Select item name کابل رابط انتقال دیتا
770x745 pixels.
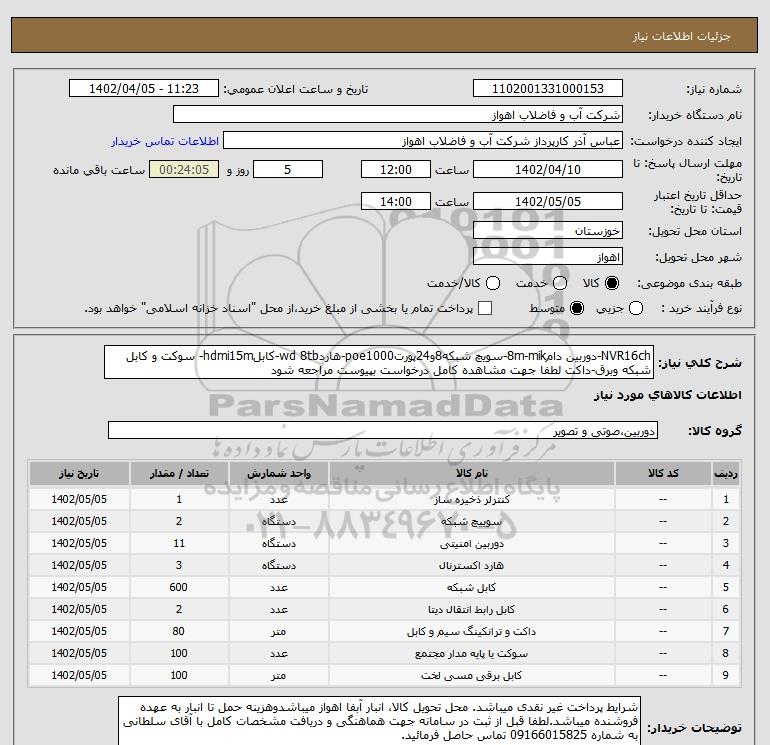coord(471,609)
